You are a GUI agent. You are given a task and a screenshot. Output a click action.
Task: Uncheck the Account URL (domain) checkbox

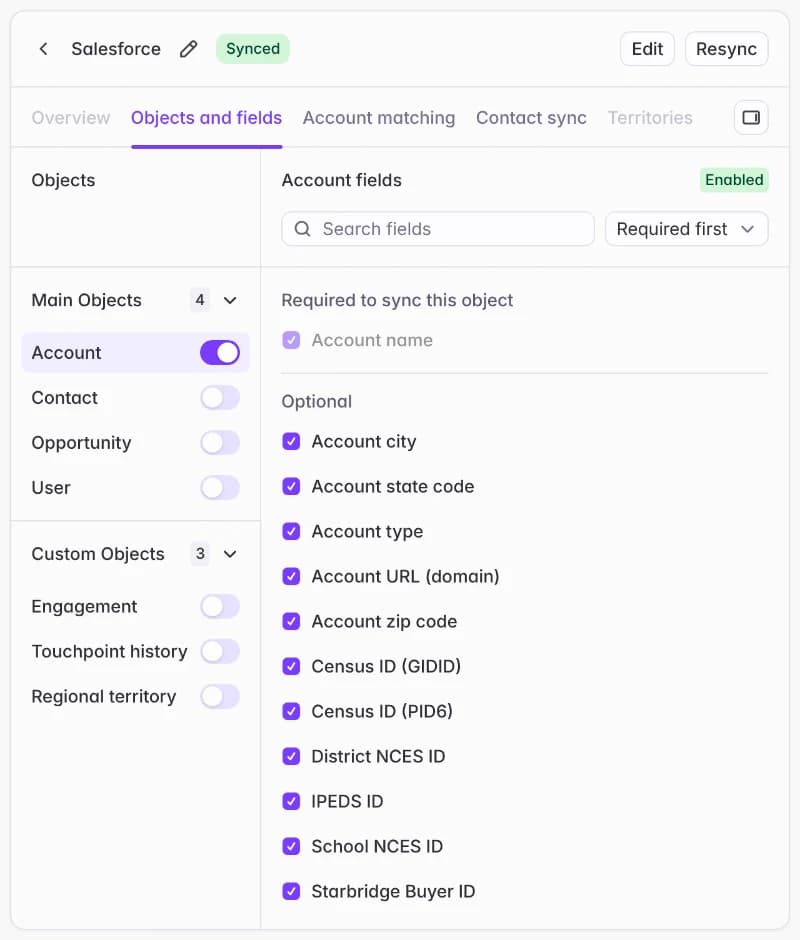291,576
